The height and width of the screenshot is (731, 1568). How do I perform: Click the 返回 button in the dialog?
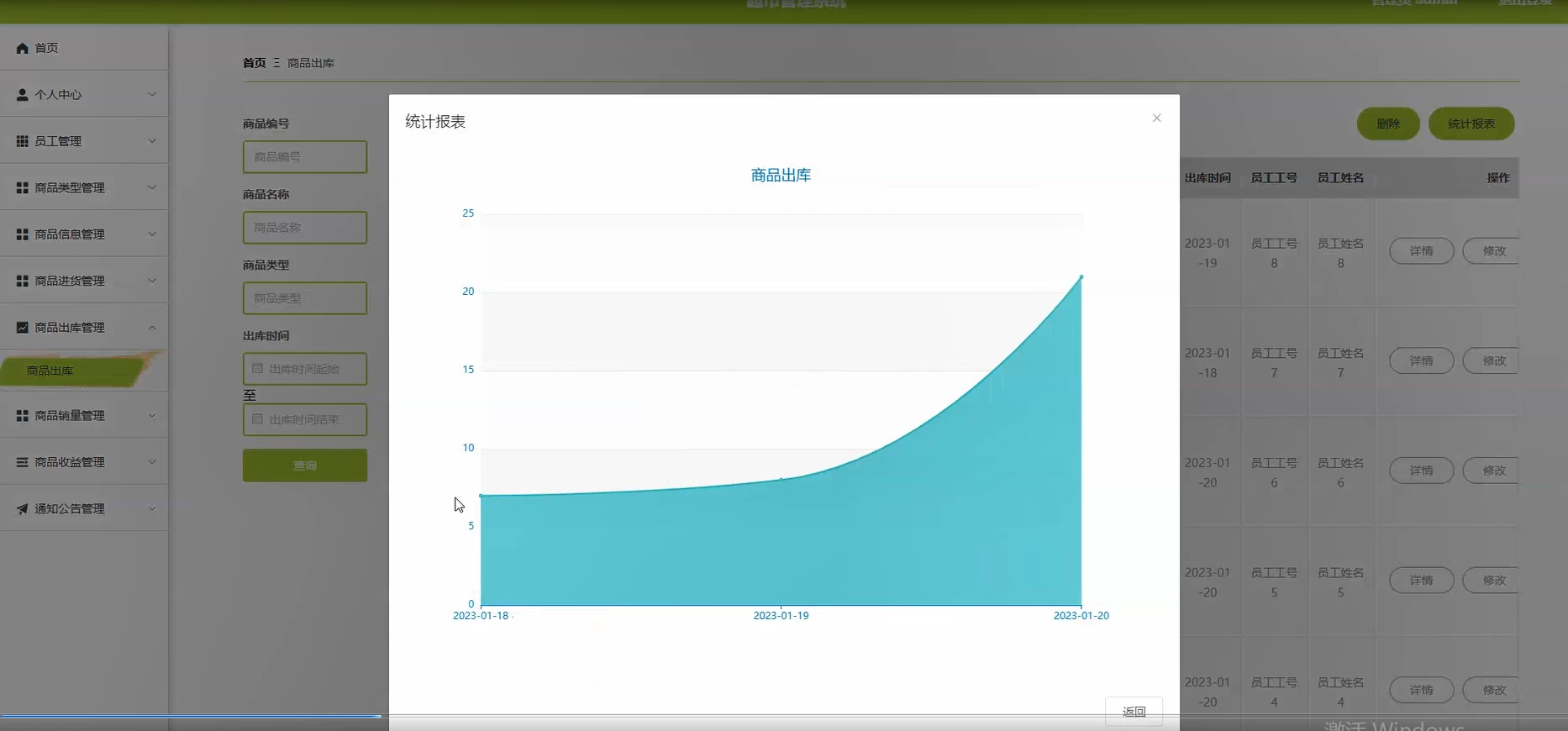point(1134,711)
